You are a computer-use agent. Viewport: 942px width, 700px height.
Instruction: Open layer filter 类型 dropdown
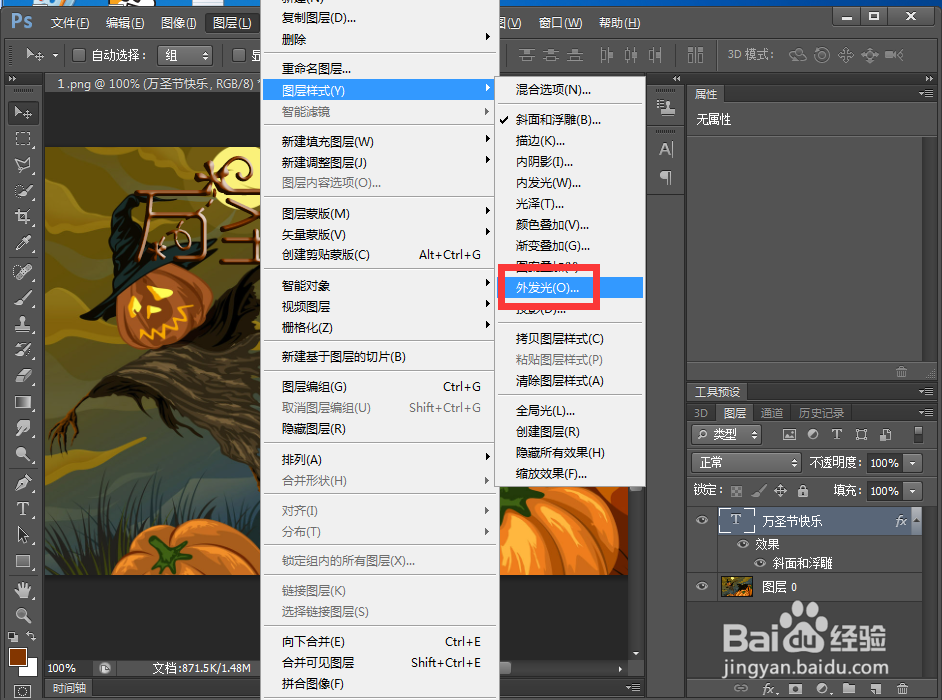pyautogui.click(x=726, y=434)
